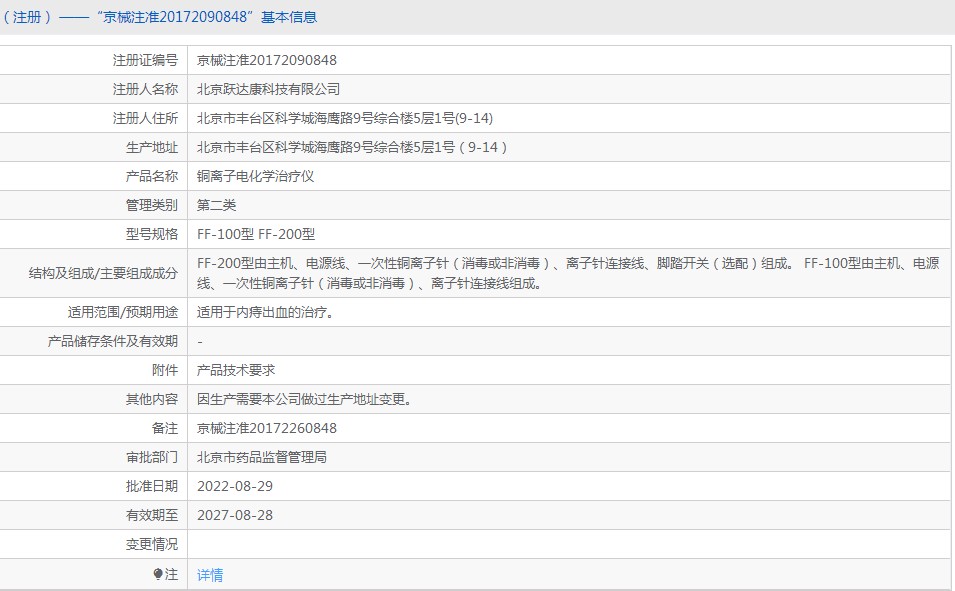
Task: Click the 附件 label
Action: coord(164,370)
